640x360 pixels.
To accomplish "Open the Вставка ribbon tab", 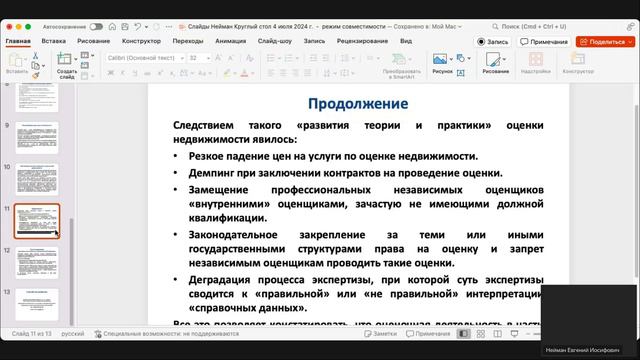I will 53,41.
